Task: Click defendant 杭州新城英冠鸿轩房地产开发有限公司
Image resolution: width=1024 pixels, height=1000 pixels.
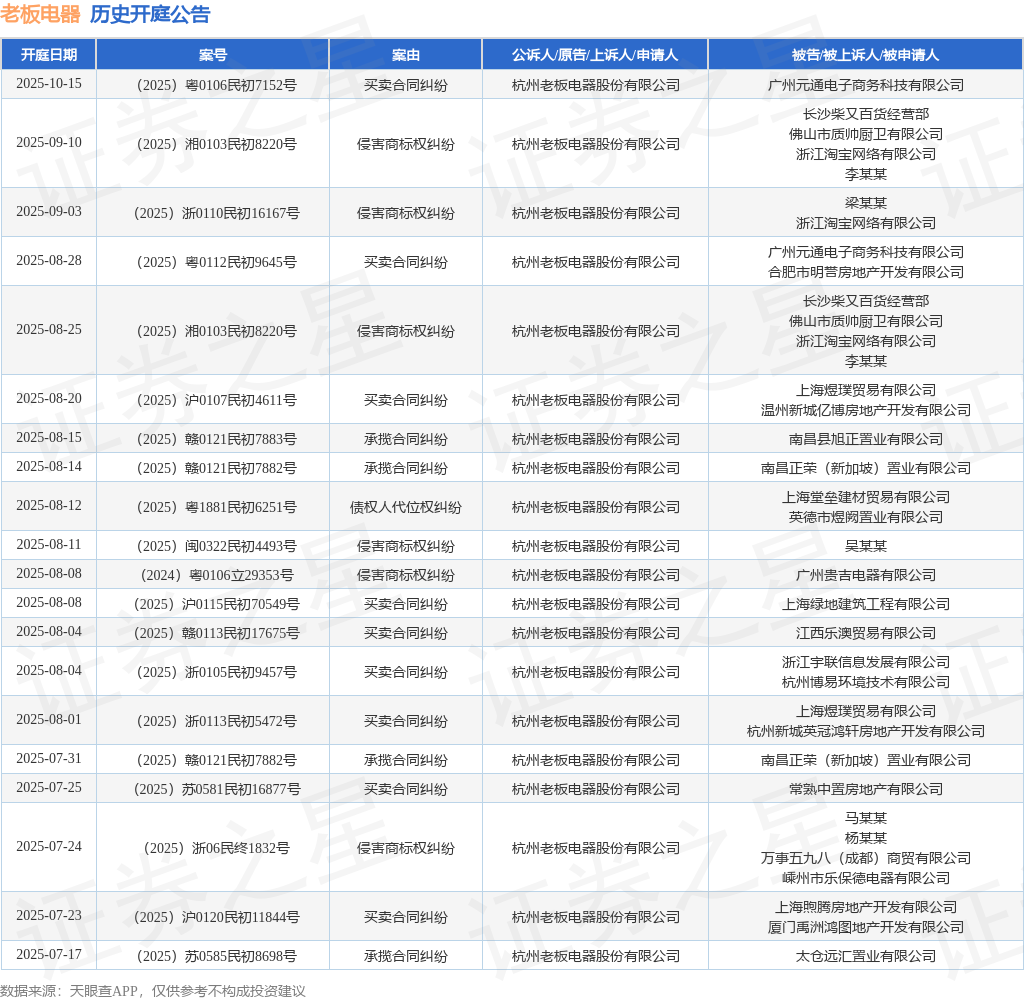Action: pyautogui.click(x=866, y=732)
